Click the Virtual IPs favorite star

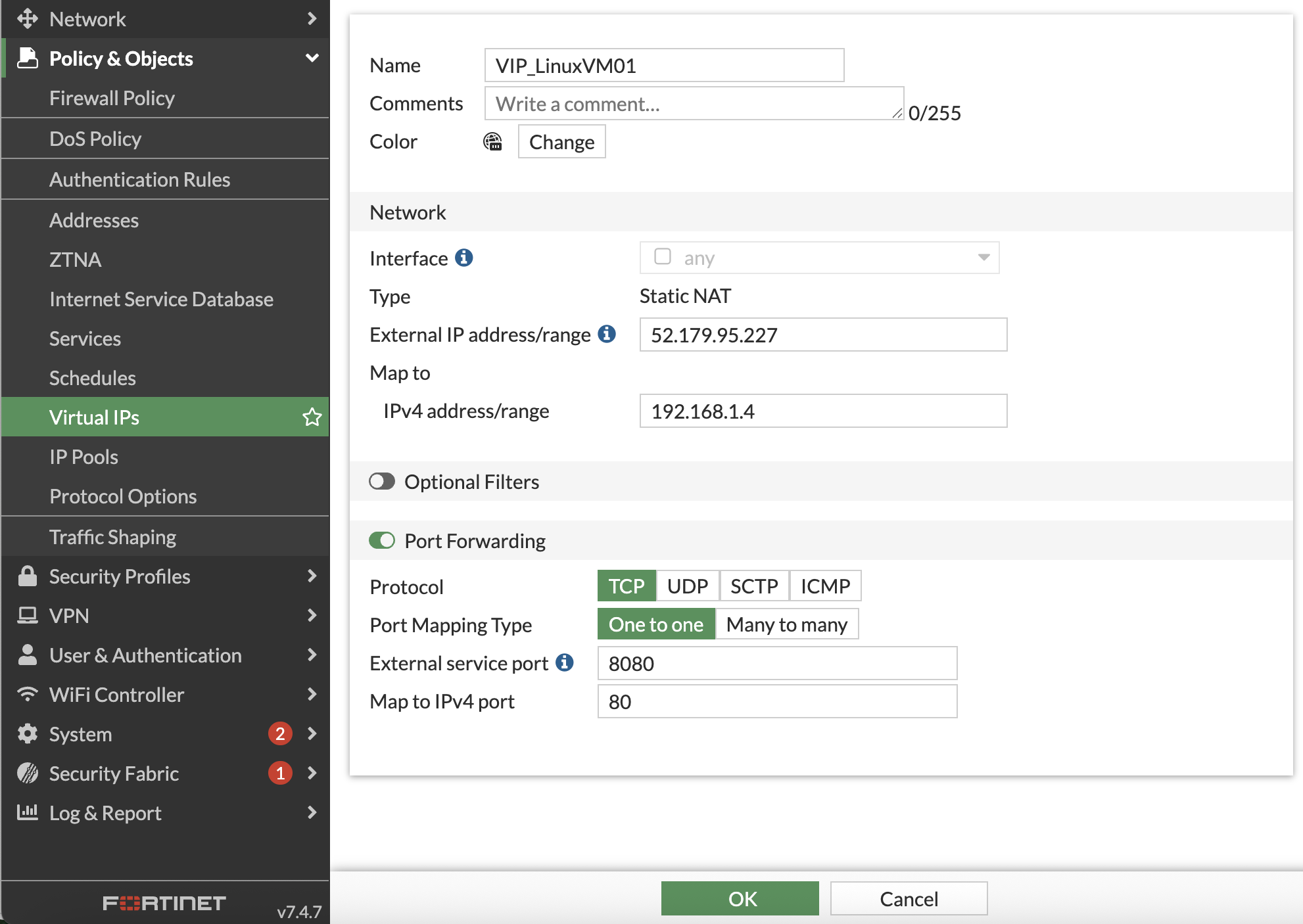pyautogui.click(x=312, y=417)
